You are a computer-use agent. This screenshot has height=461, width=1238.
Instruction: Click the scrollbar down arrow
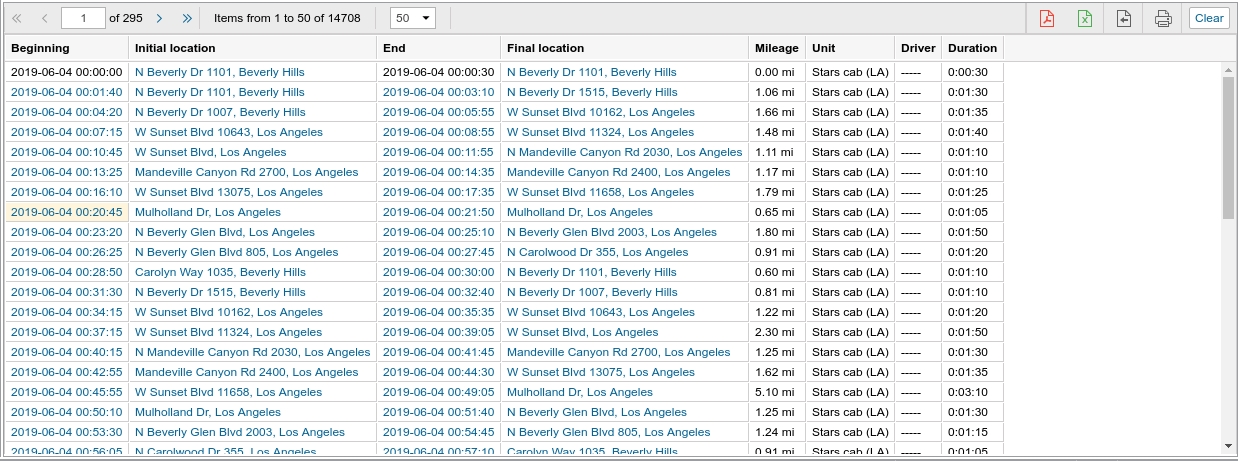point(1228,445)
